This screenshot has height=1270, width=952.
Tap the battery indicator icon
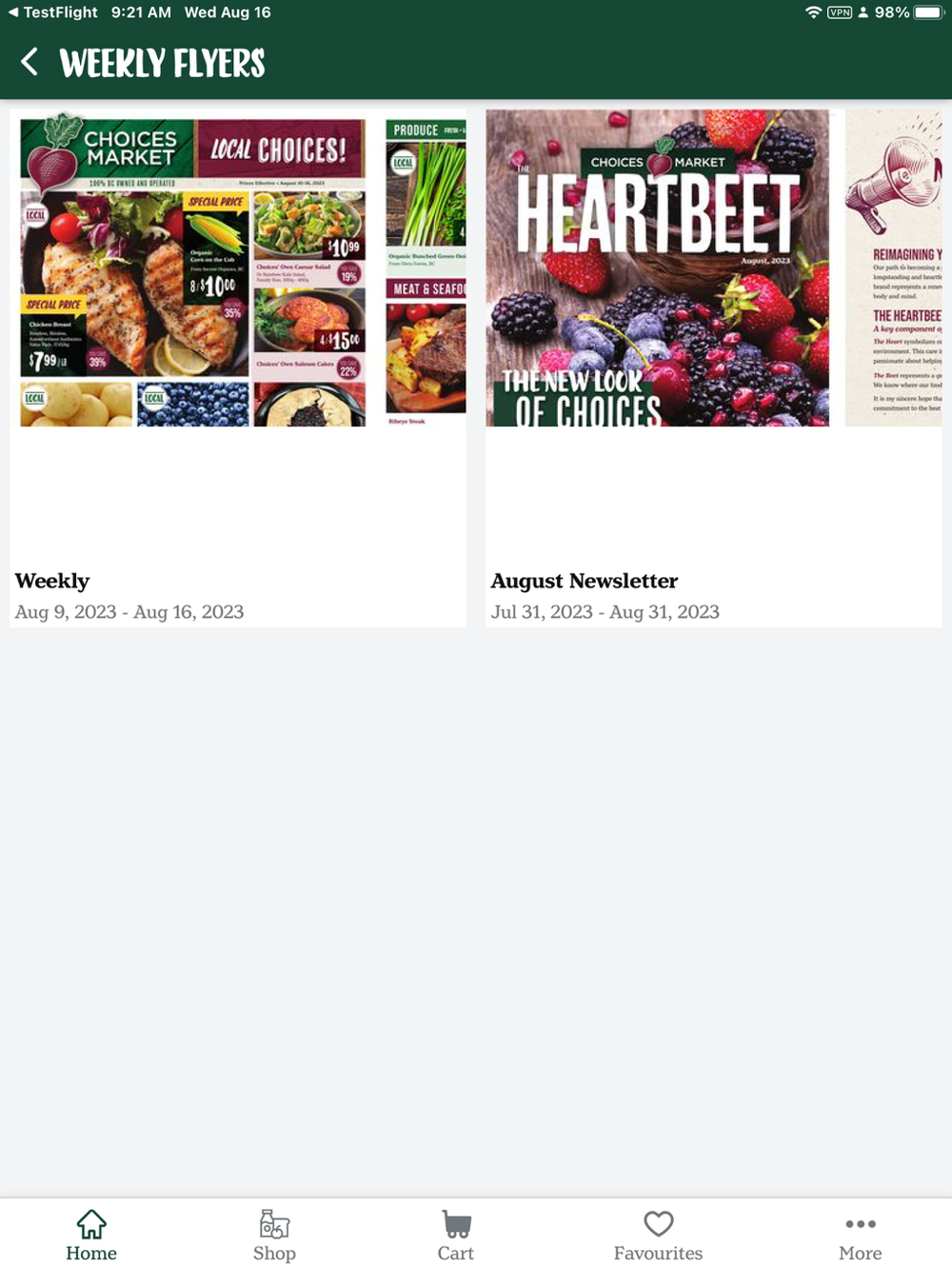pyautogui.click(x=928, y=12)
